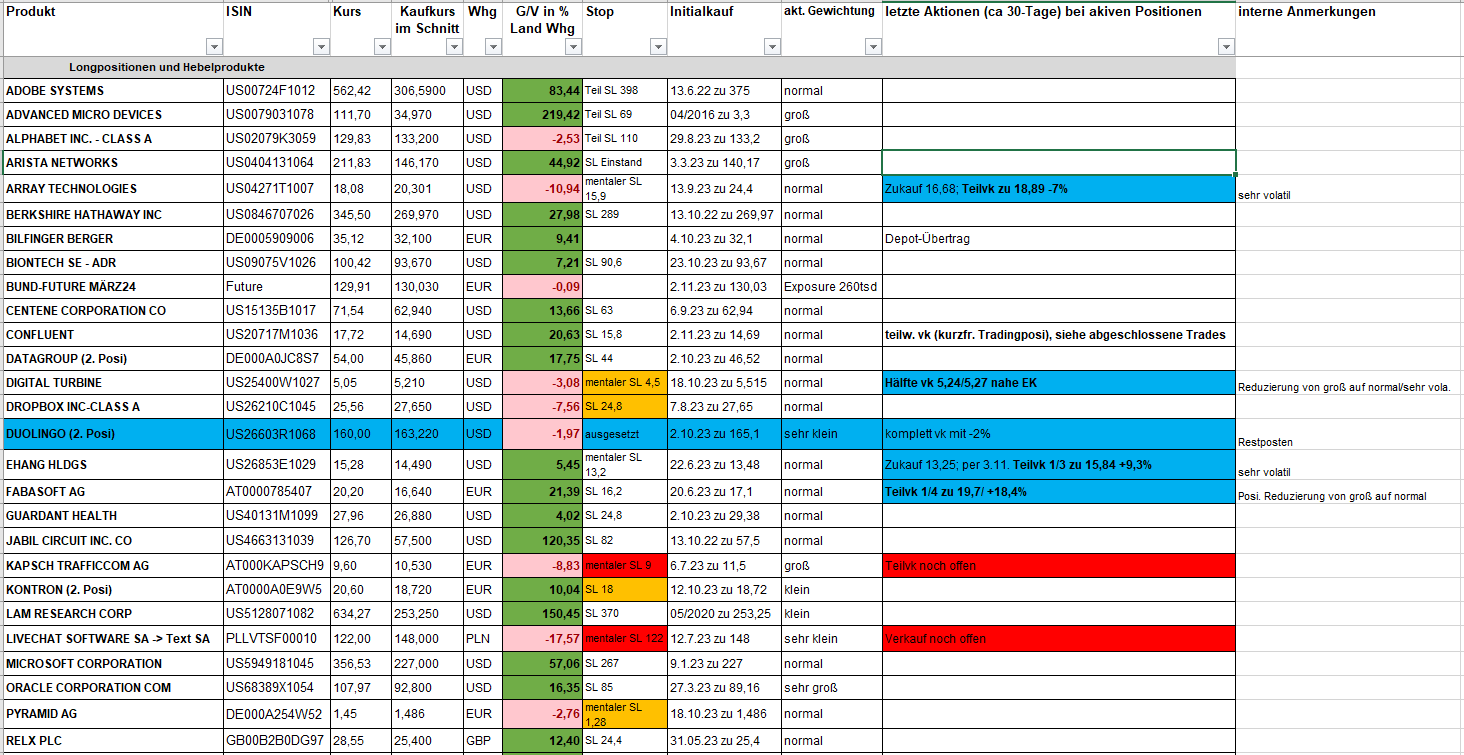Open the ISIN column filter dropdown
The width and height of the screenshot is (1464, 755).
(320, 47)
